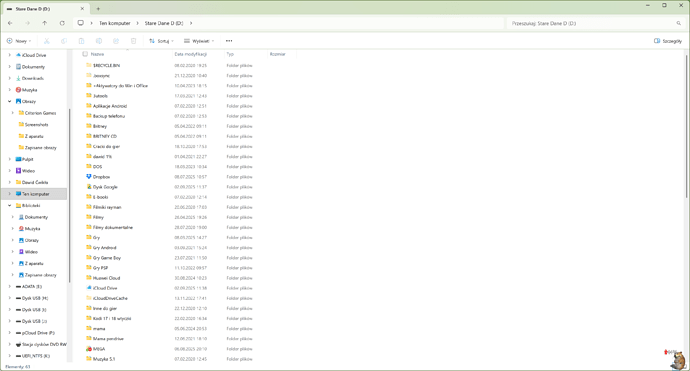Select the $RECYCLE.BIN folder

106,66
